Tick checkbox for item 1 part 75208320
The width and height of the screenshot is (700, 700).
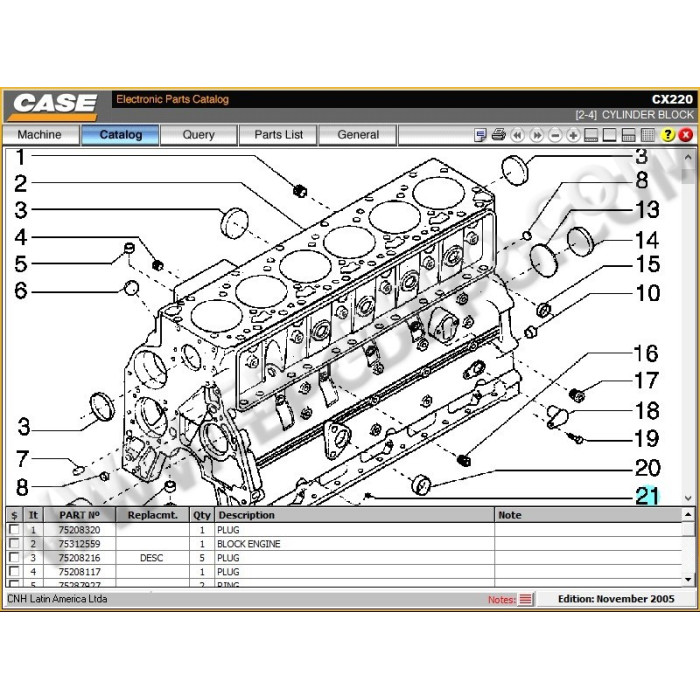point(14,529)
